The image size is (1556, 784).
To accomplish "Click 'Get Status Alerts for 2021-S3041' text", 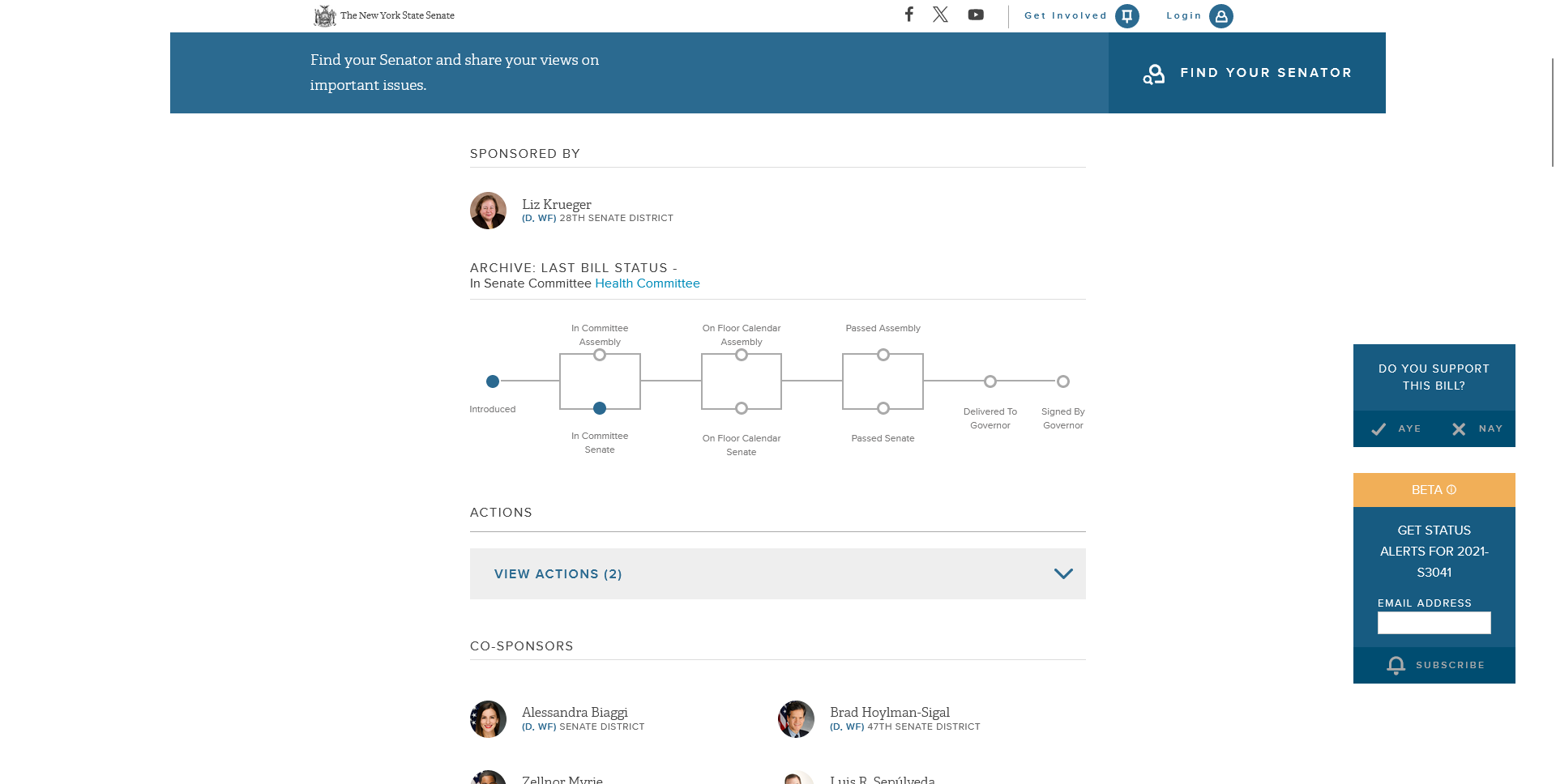I will [x=1434, y=552].
